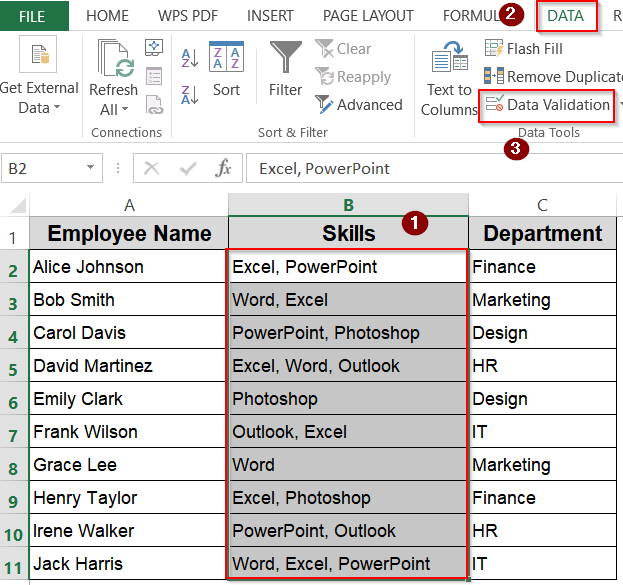
Task: Click the formula bar showing Excel, PowerPoint
Action: click(430, 168)
